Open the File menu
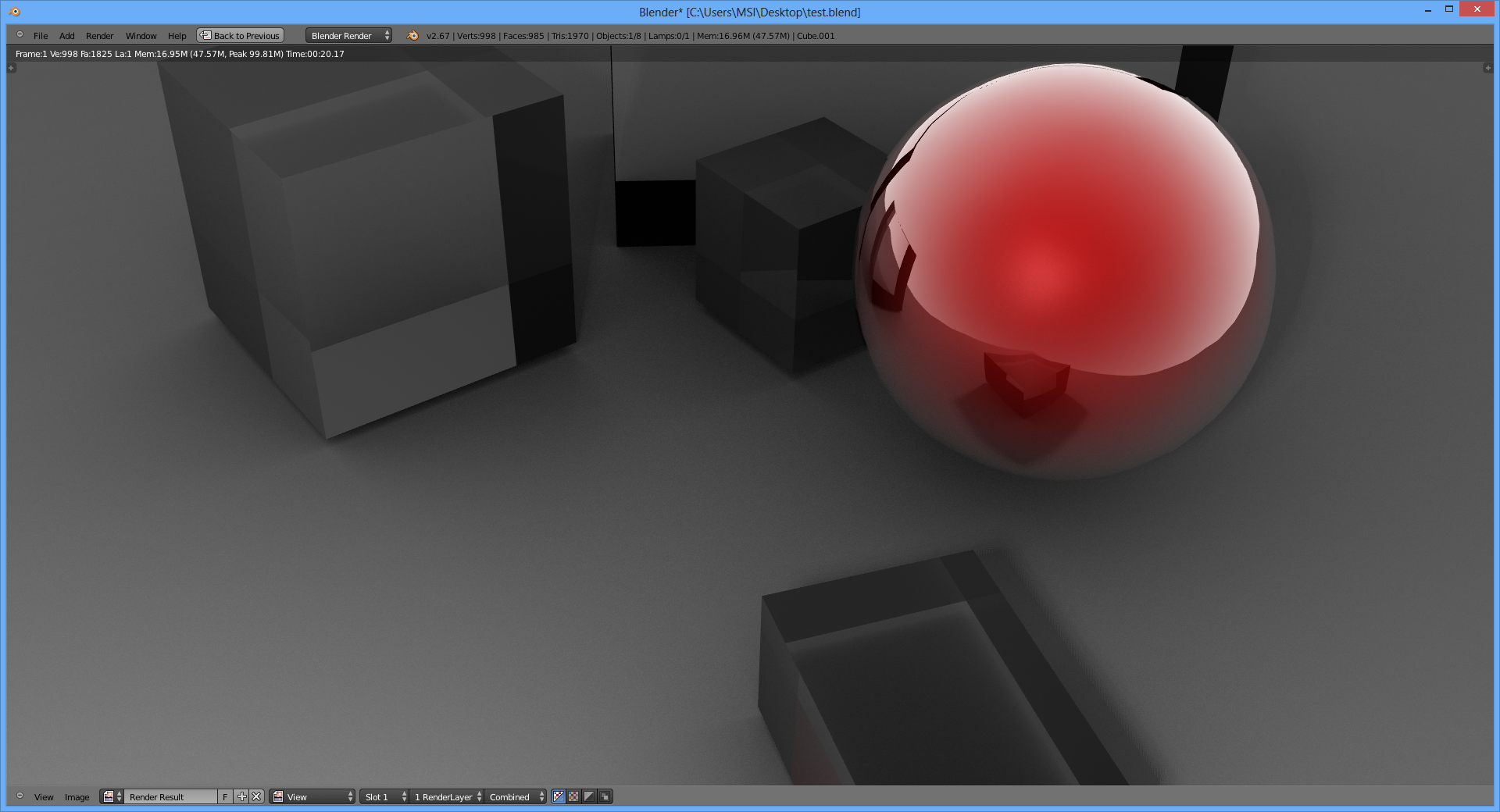The height and width of the screenshot is (812, 1500). click(x=41, y=36)
